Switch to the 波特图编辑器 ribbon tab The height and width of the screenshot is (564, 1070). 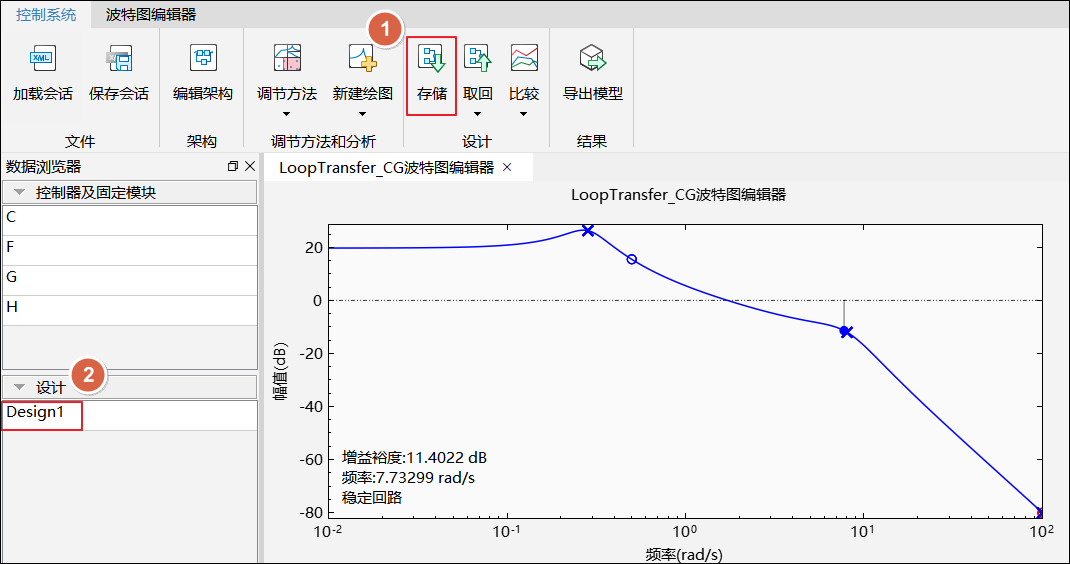point(151,14)
